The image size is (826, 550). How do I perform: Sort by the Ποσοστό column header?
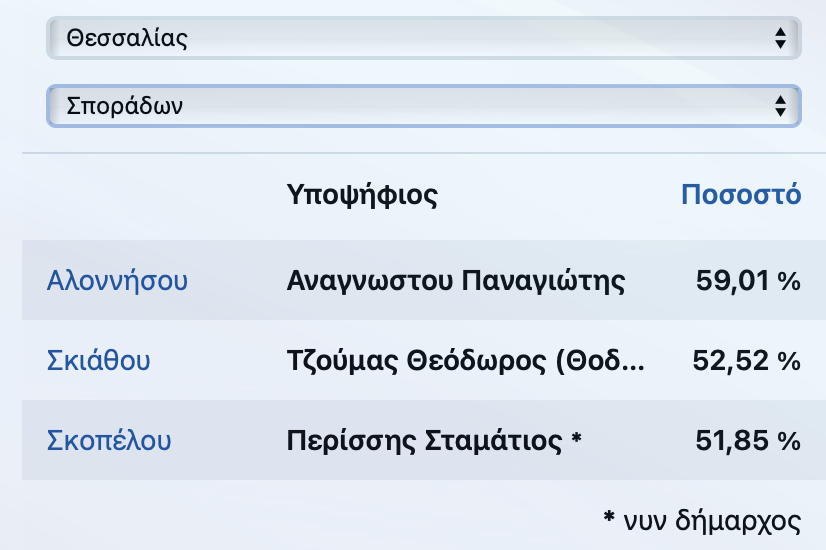pyautogui.click(x=741, y=194)
